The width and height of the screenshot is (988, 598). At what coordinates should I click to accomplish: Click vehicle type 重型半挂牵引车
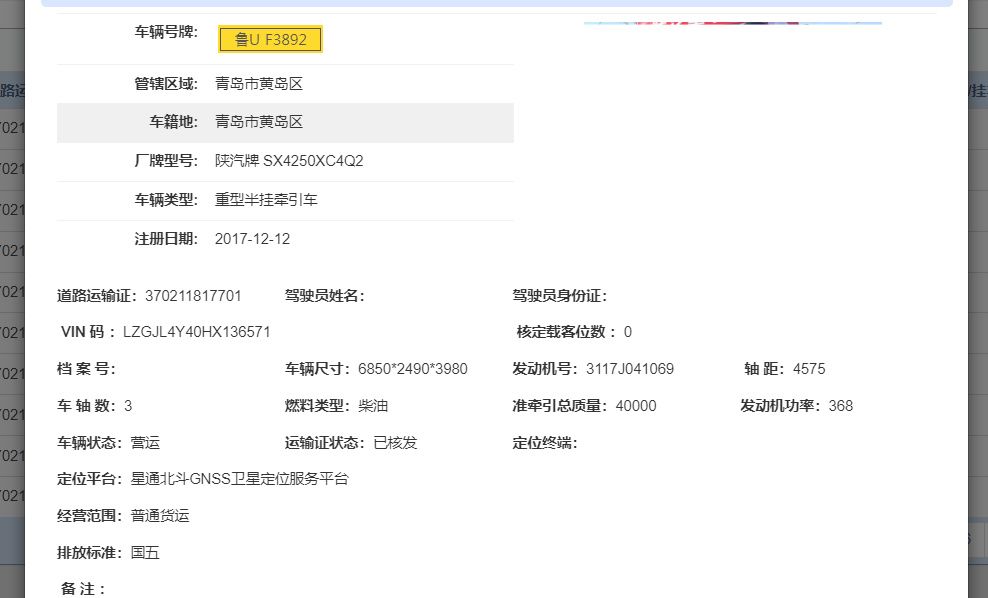point(266,200)
